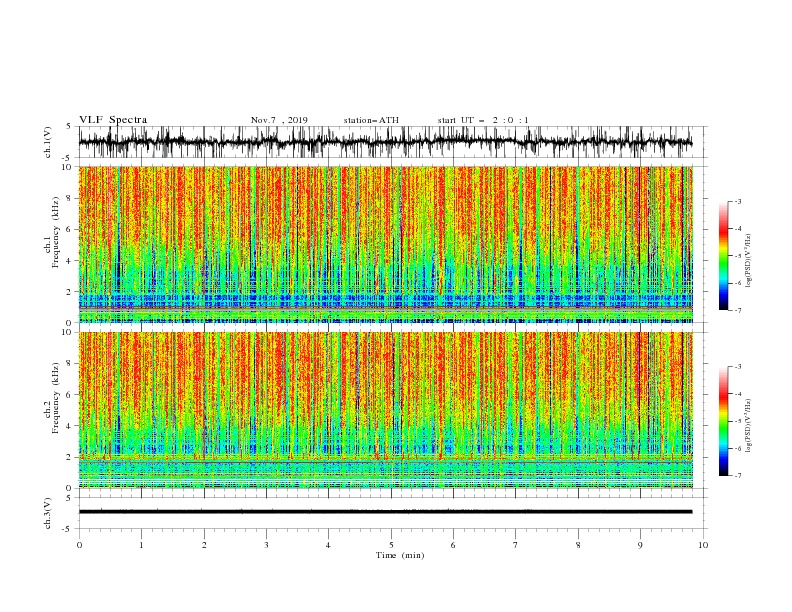This screenshot has height=612, width=792.
Task: Click time axis tick label '4'
Action: pos(329,545)
